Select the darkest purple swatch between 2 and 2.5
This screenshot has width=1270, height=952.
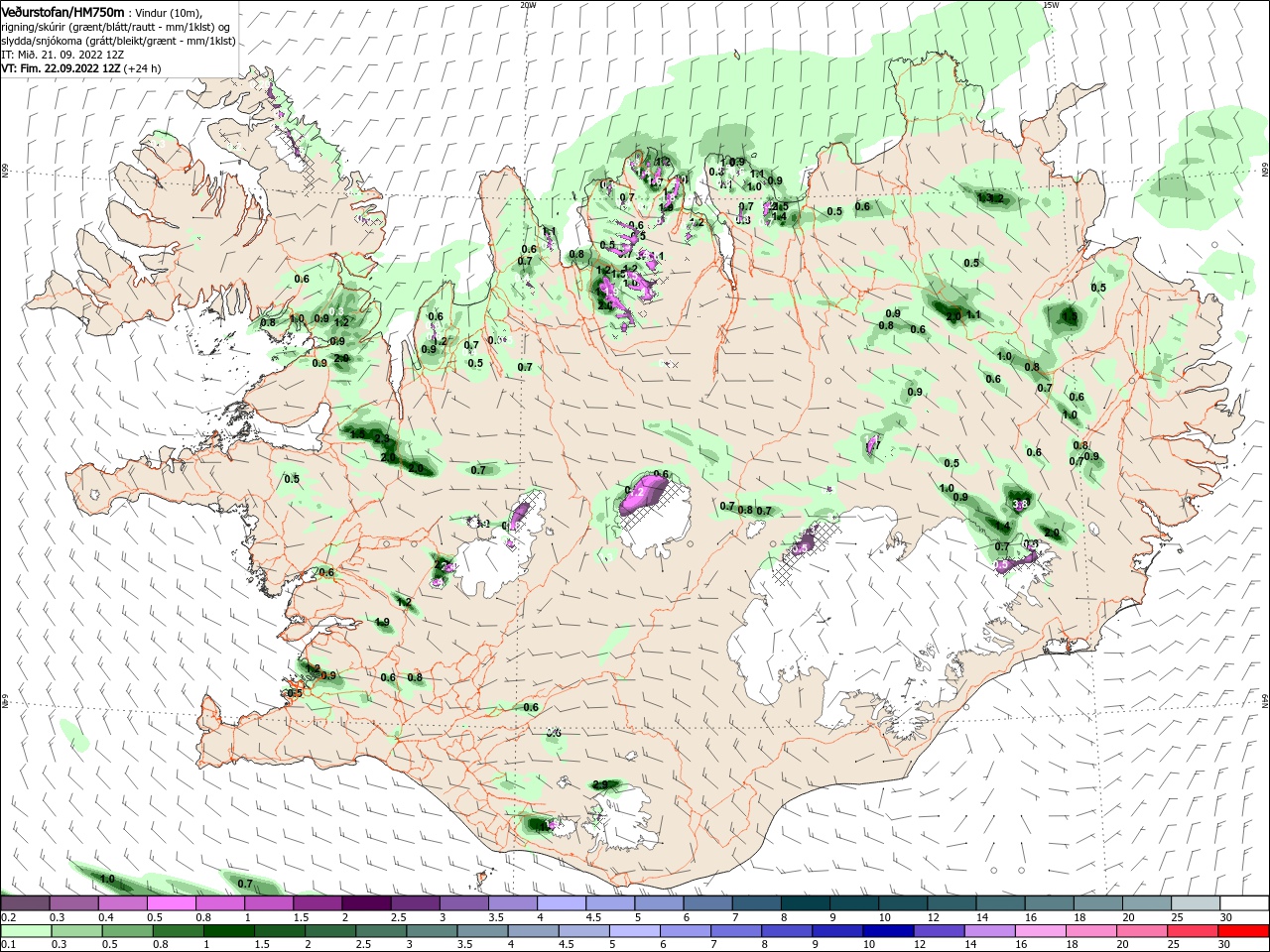(366, 903)
